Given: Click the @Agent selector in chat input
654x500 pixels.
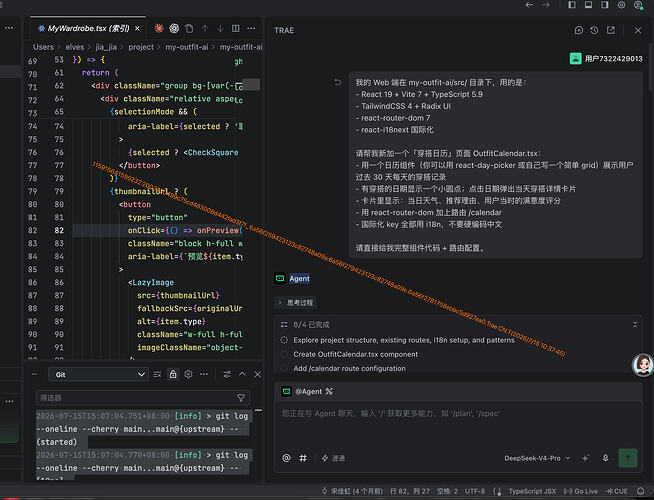Looking at the screenshot, I should click(308, 391).
